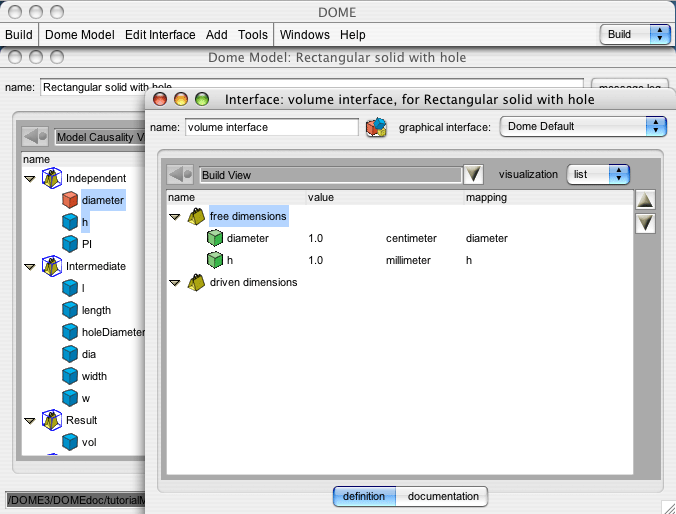Collapse the Intermediate group in model tree
The width and height of the screenshot is (676, 514).
point(30,267)
